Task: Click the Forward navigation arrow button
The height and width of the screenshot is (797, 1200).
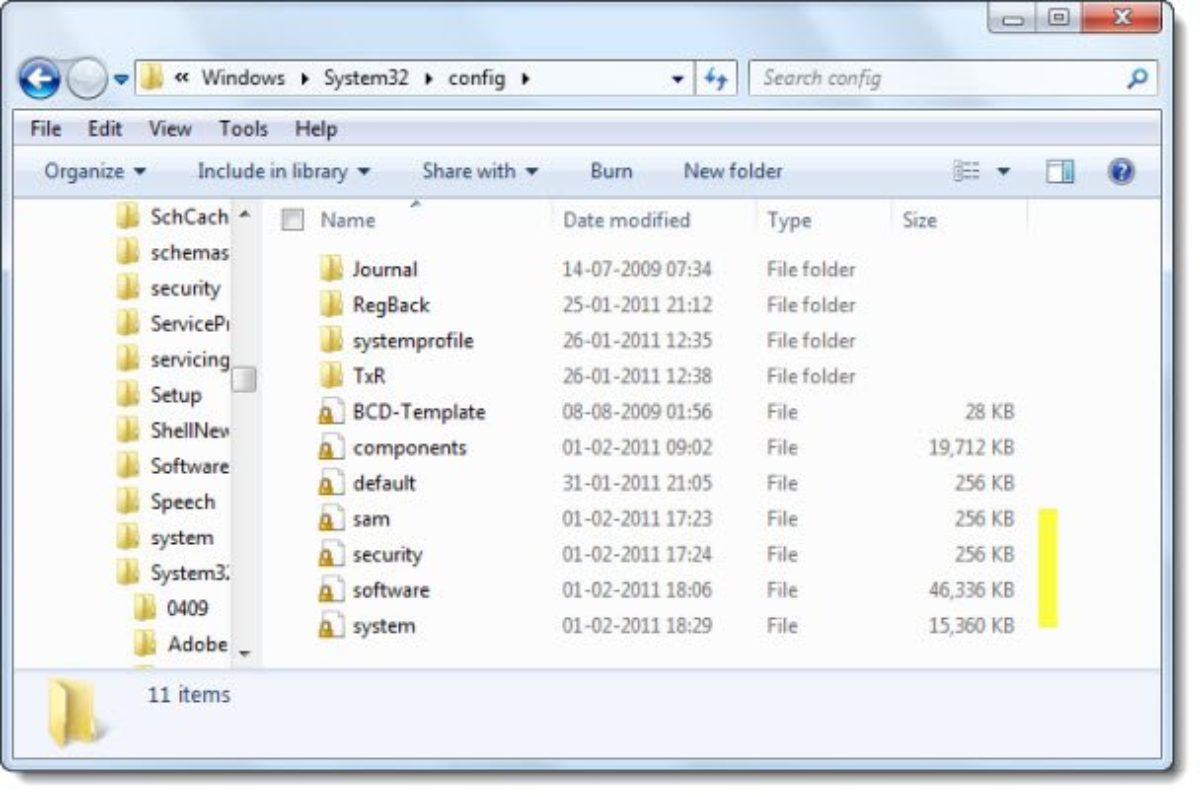Action: point(87,79)
